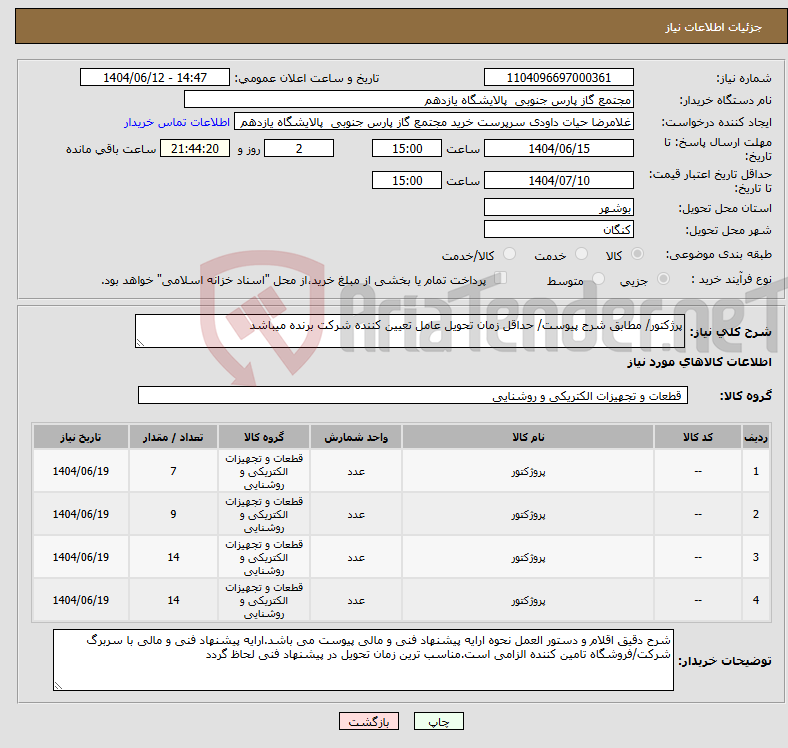Click the remaining time field 21:44:20
This screenshot has height=748, width=788.
[x=195, y=148]
